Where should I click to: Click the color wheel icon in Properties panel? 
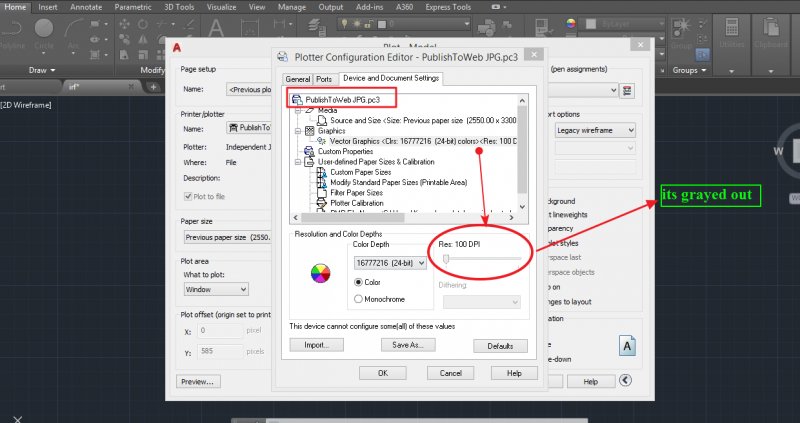(571, 23)
